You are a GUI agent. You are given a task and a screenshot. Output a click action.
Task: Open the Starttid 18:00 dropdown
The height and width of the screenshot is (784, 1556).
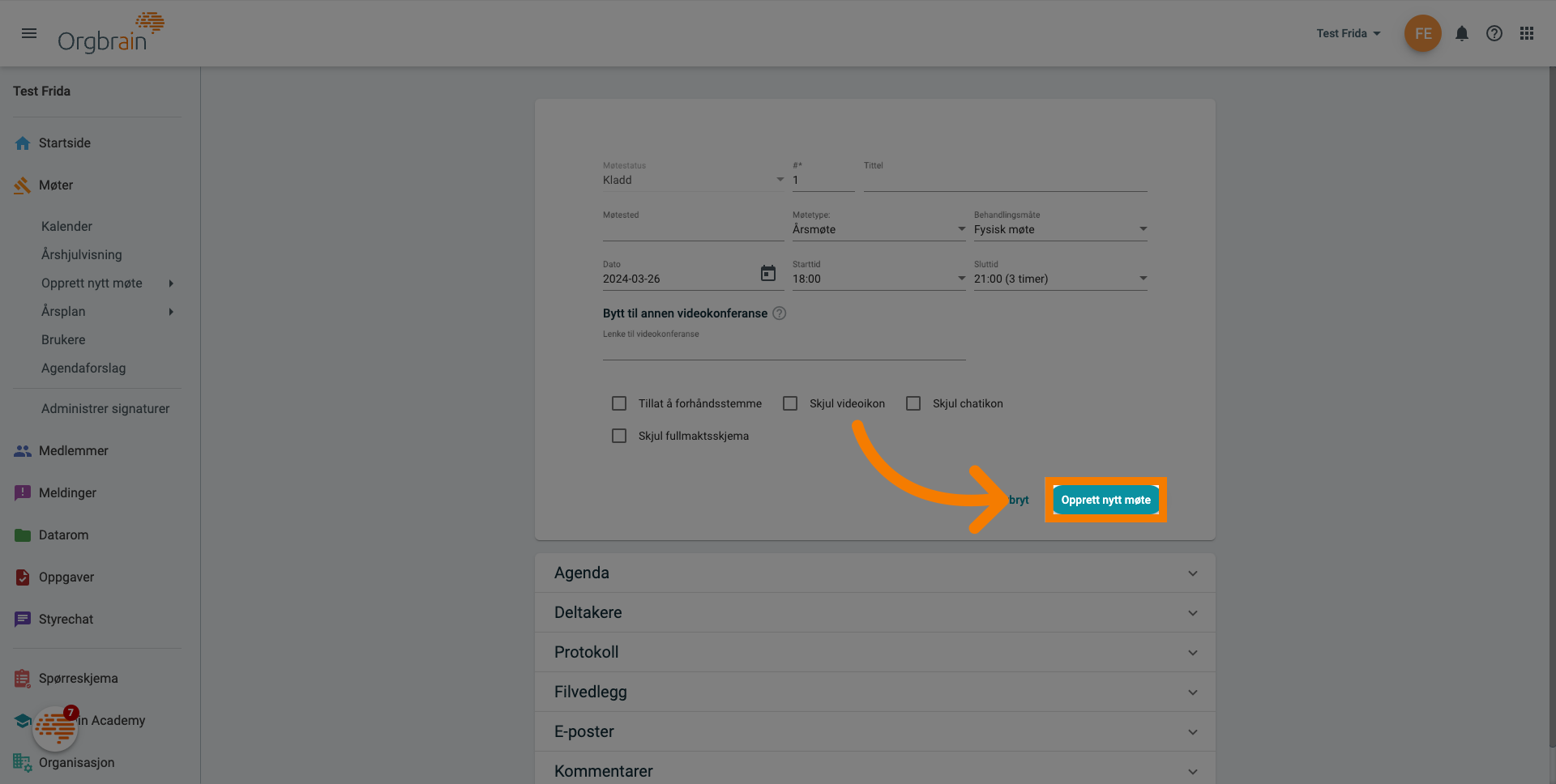click(x=879, y=279)
